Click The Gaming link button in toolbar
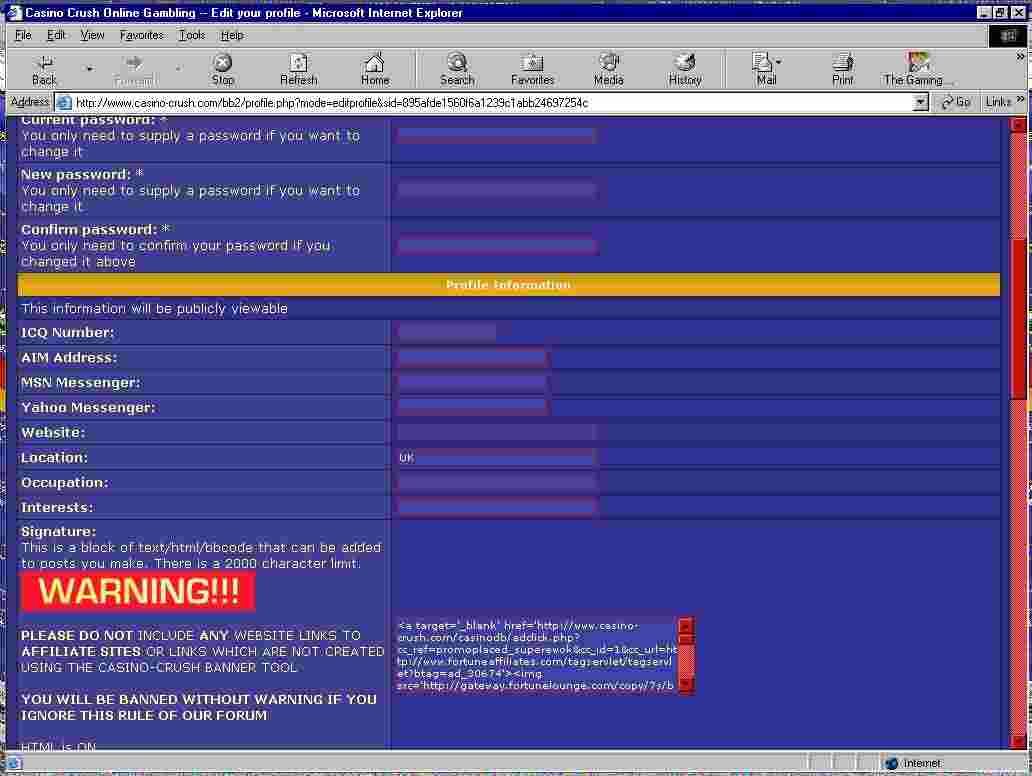The height and width of the screenshot is (776, 1032). click(918, 68)
